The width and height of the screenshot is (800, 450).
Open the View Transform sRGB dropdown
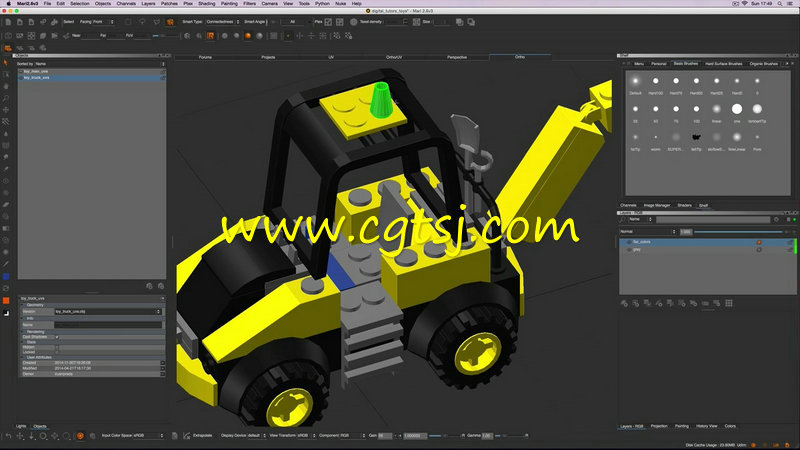point(307,436)
